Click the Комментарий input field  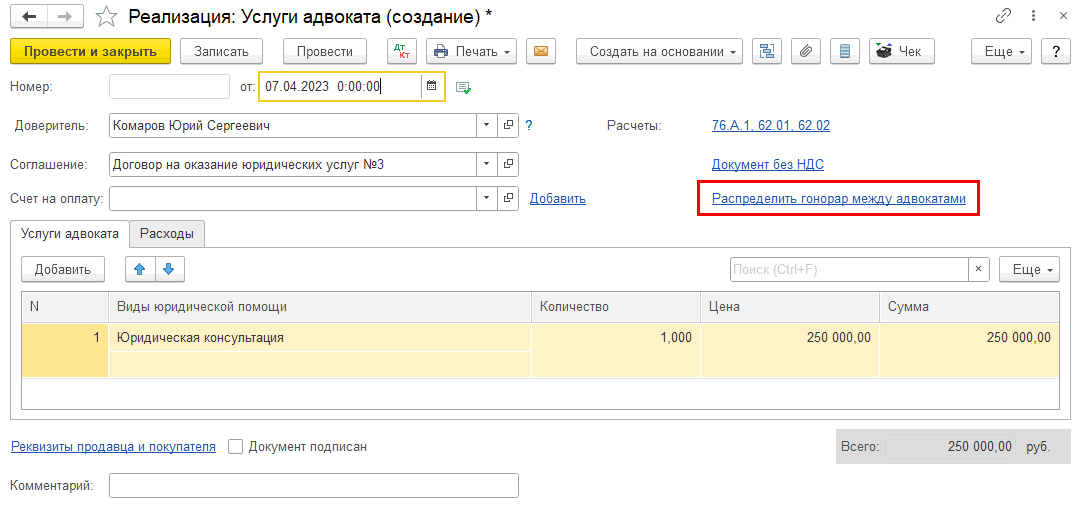pyautogui.click(x=313, y=486)
